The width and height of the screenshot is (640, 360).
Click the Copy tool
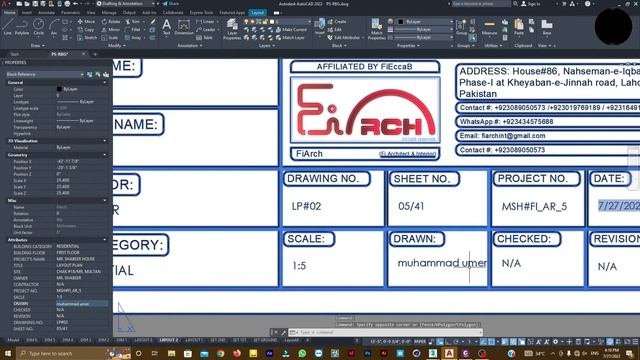coord(86,29)
